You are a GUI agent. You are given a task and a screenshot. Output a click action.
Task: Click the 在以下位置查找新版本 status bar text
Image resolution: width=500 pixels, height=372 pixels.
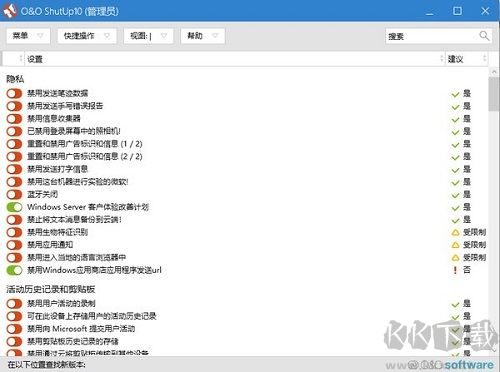click(46, 365)
